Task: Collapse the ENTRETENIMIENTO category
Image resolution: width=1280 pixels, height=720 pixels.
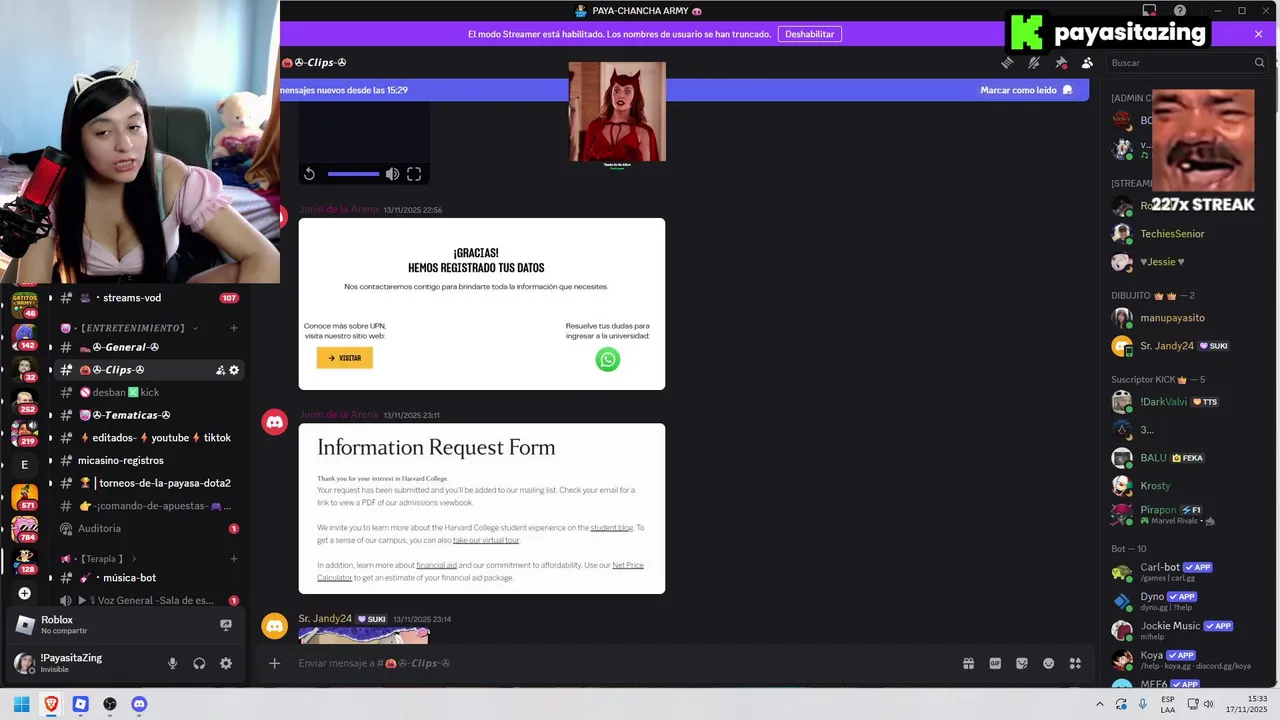Action: click(130, 328)
